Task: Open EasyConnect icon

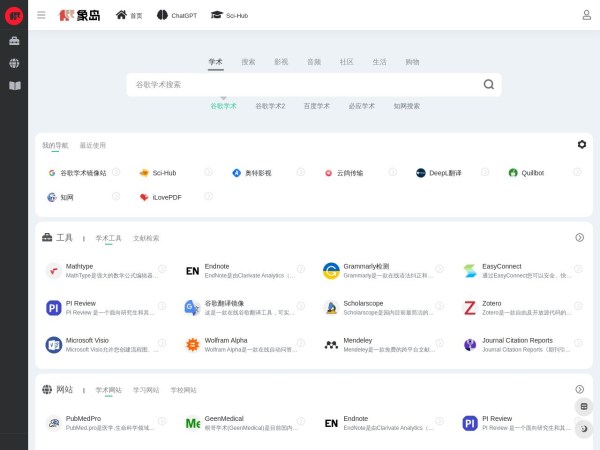Action: coord(470,271)
